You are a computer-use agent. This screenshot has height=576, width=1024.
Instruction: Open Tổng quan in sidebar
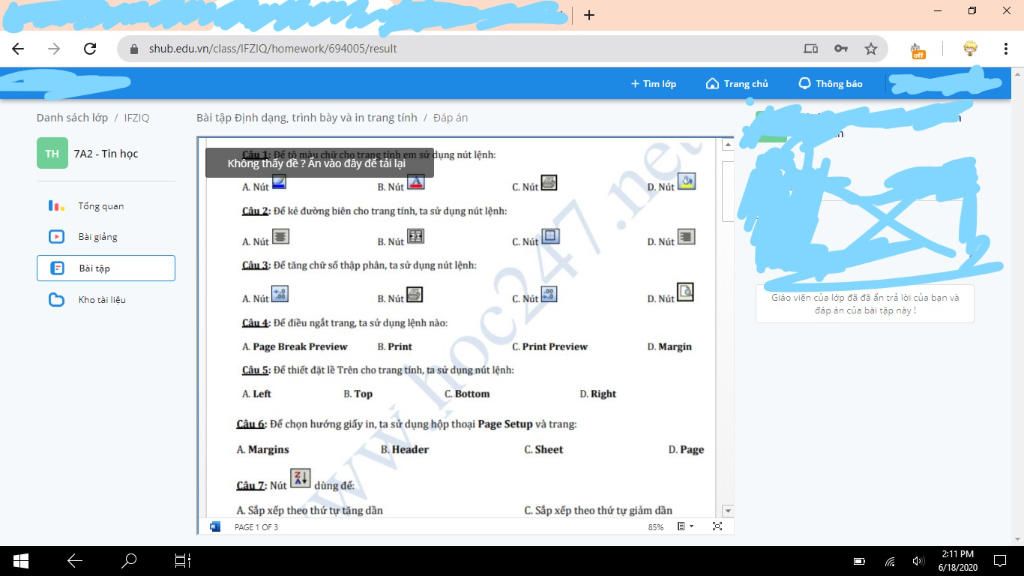(x=101, y=206)
